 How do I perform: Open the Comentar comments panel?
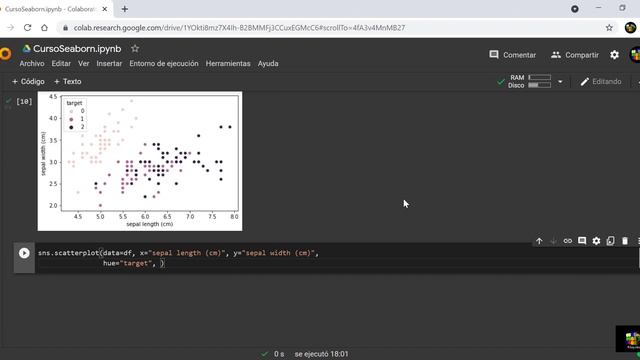pyautogui.click(x=513, y=55)
